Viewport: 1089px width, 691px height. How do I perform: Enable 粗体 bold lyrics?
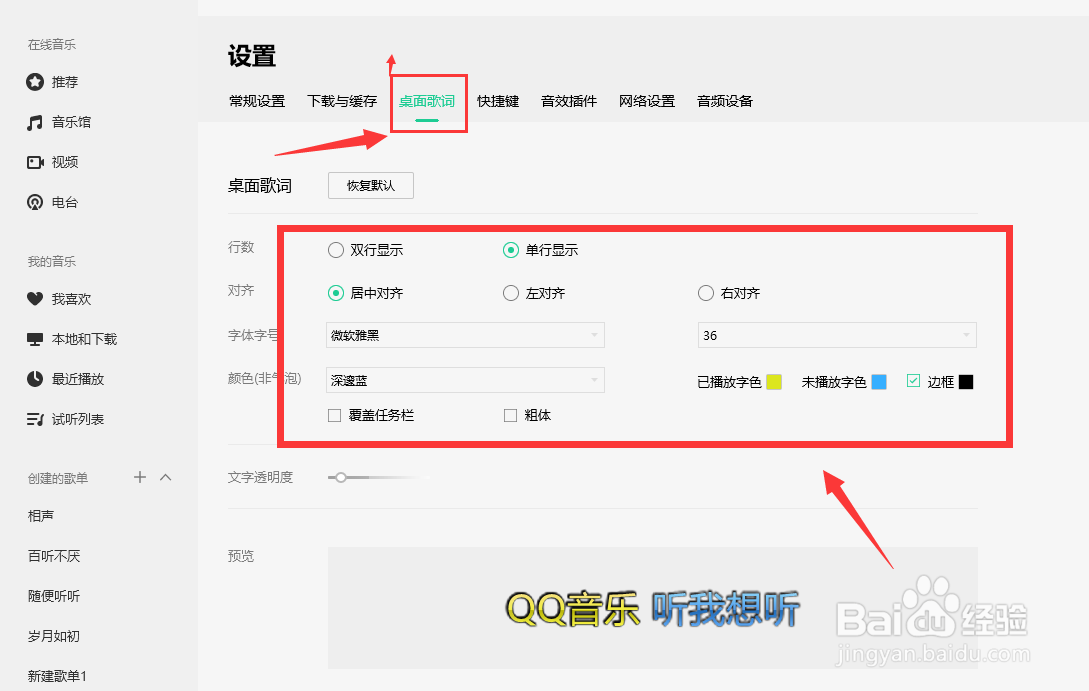coord(510,415)
